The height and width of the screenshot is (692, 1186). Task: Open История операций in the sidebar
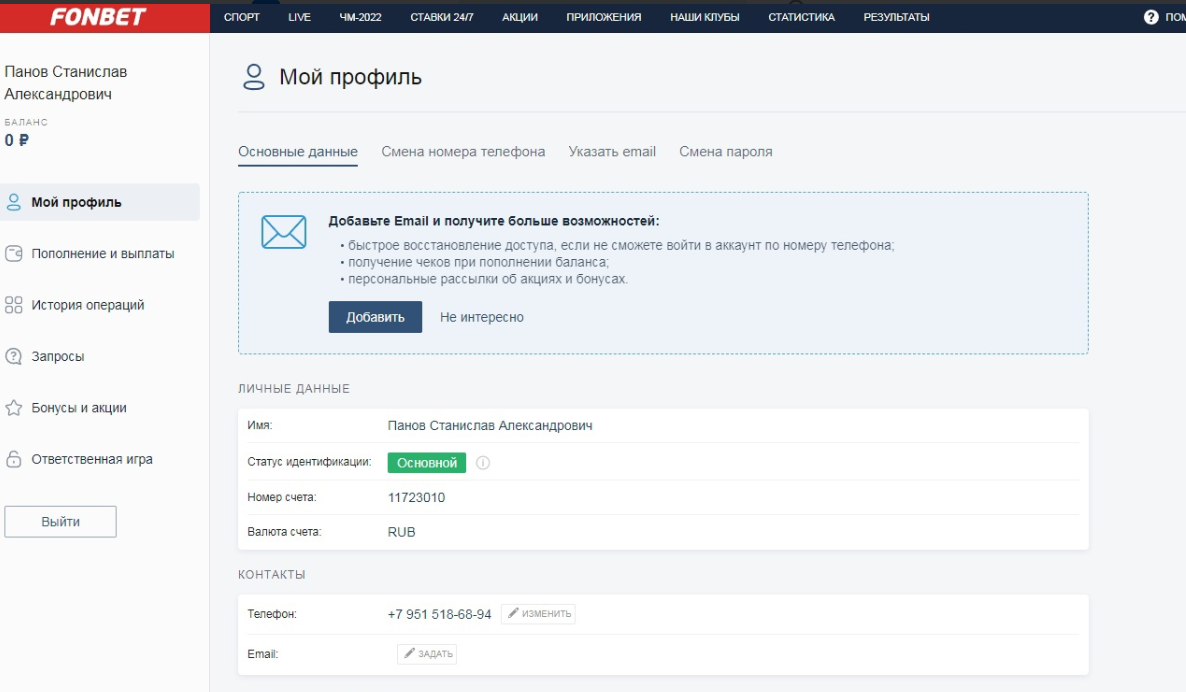[88, 305]
